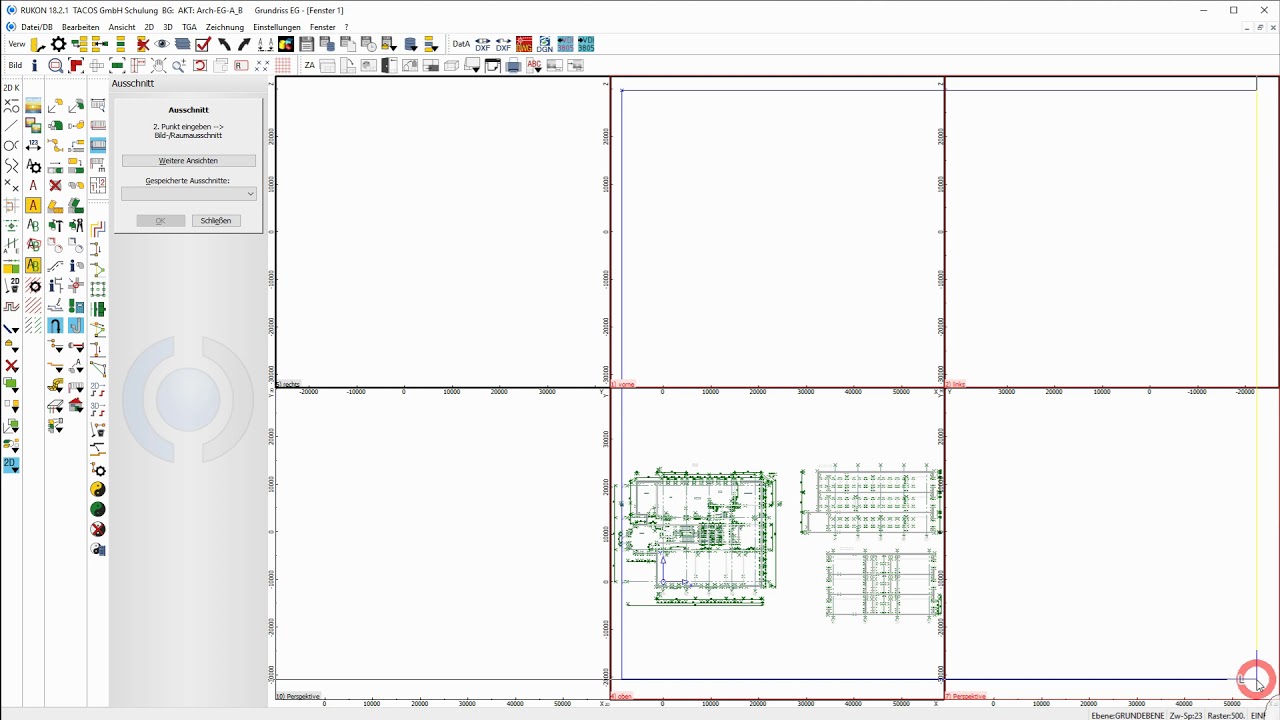1280x720 pixels.
Task: Click the Verw toolbar label
Action: [x=17, y=44]
